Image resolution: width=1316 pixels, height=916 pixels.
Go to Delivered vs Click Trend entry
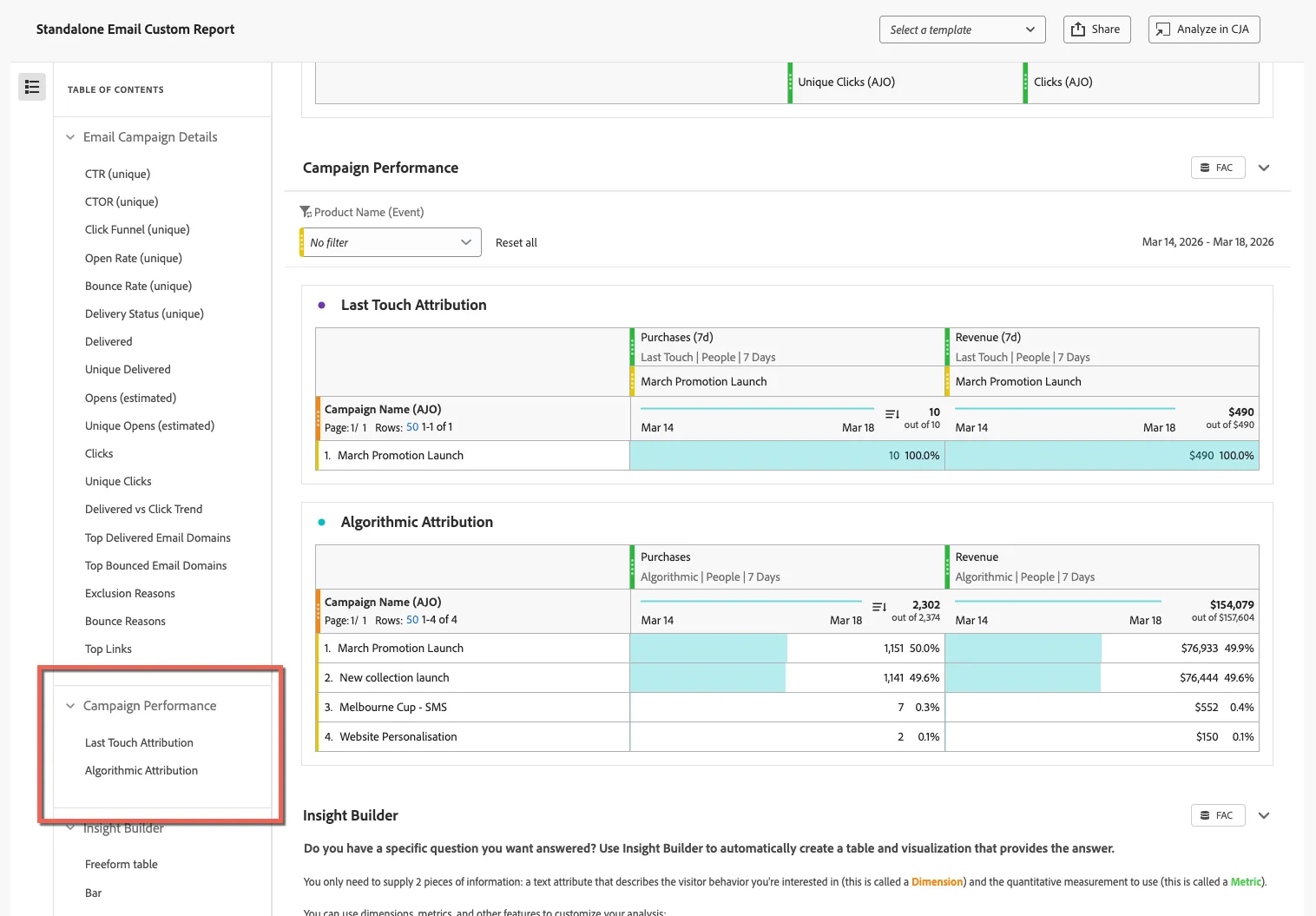coord(143,509)
